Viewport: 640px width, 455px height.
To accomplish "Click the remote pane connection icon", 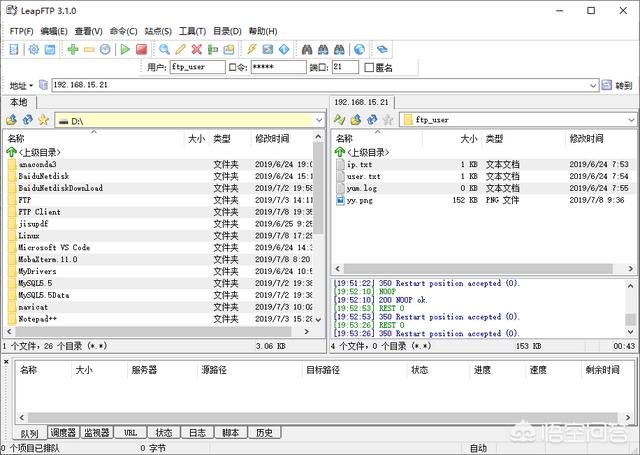I will (340, 120).
